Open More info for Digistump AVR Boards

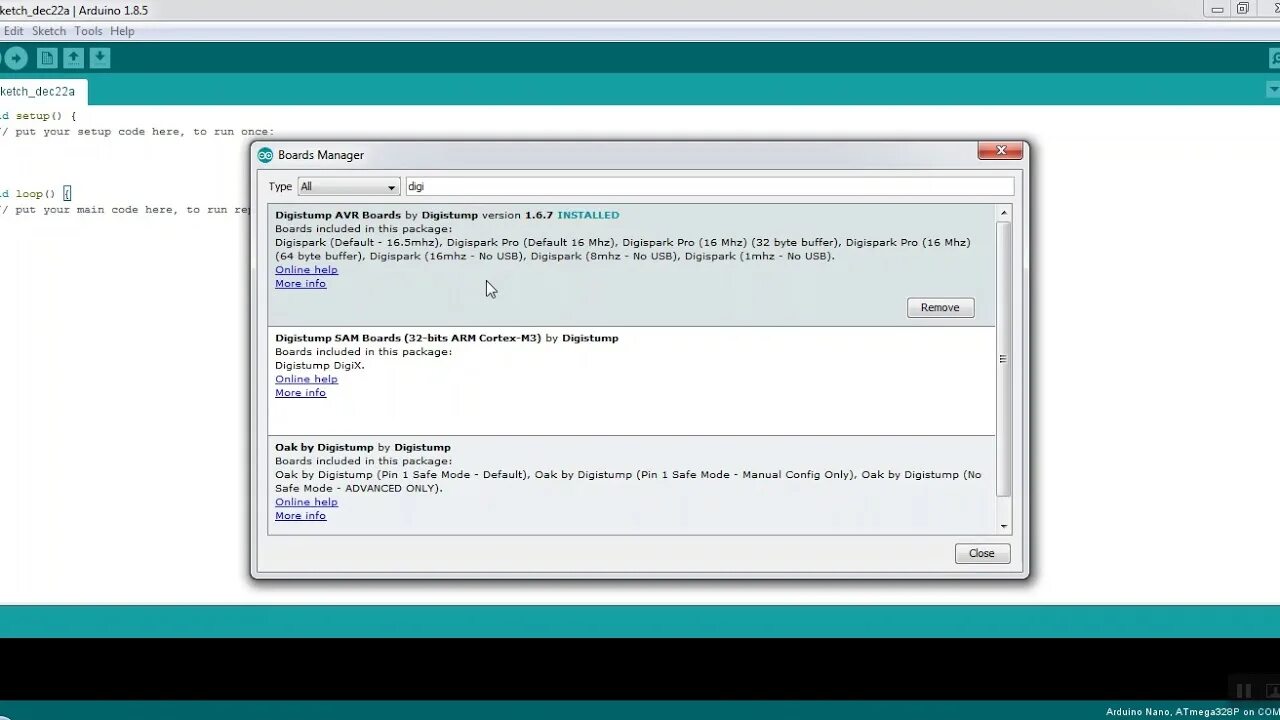point(300,284)
